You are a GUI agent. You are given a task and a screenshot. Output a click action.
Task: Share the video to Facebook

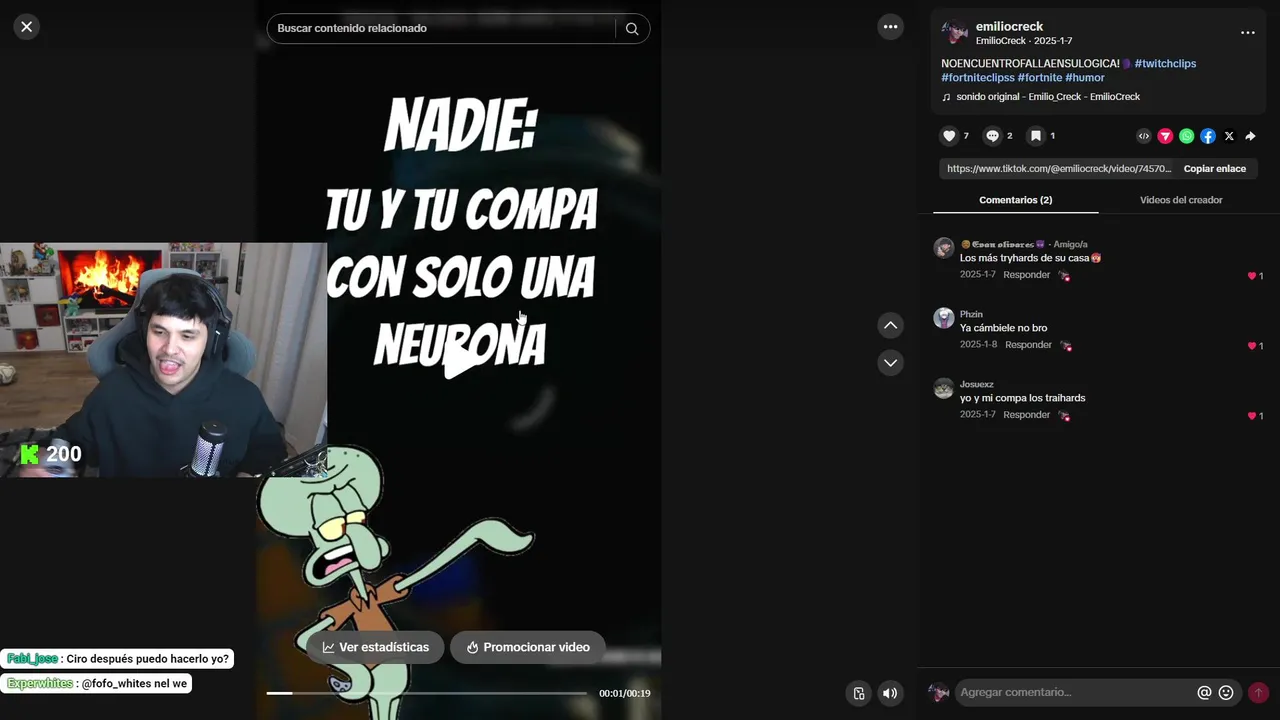coord(1208,136)
